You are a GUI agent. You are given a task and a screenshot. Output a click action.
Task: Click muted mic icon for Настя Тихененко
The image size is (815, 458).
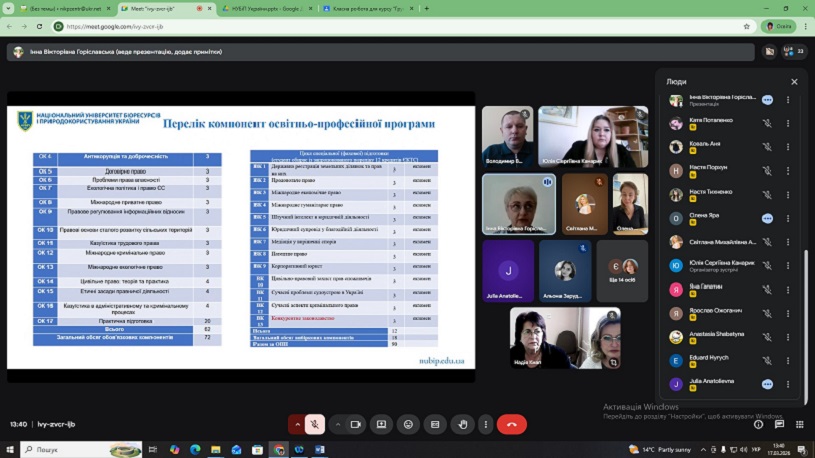point(767,194)
